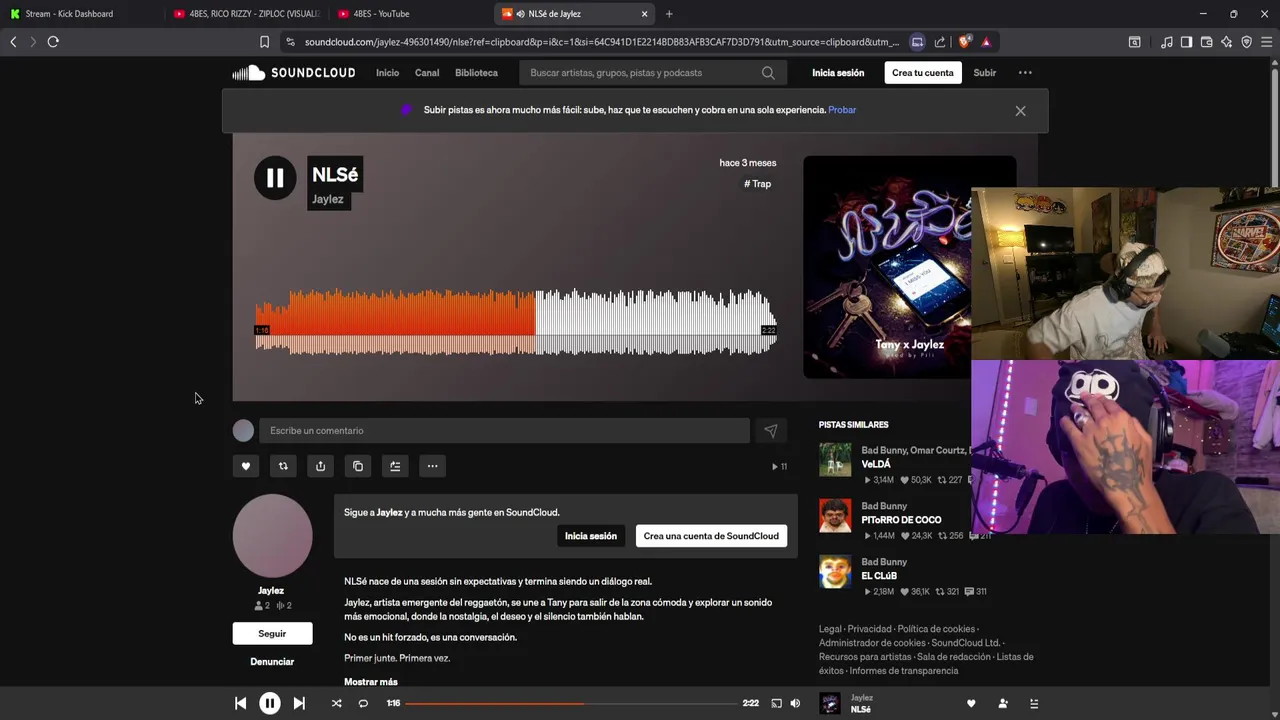1280x720 pixels.
Task: Open the EL CLúB similar track
Action: point(879,576)
